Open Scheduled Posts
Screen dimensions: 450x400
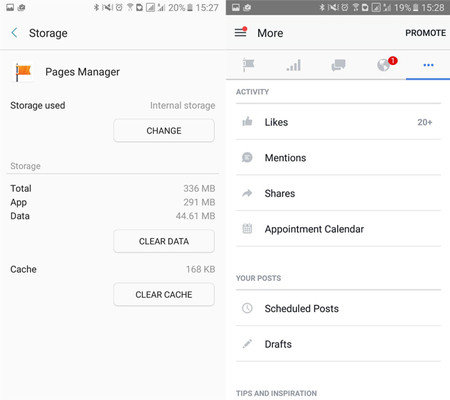(338, 308)
